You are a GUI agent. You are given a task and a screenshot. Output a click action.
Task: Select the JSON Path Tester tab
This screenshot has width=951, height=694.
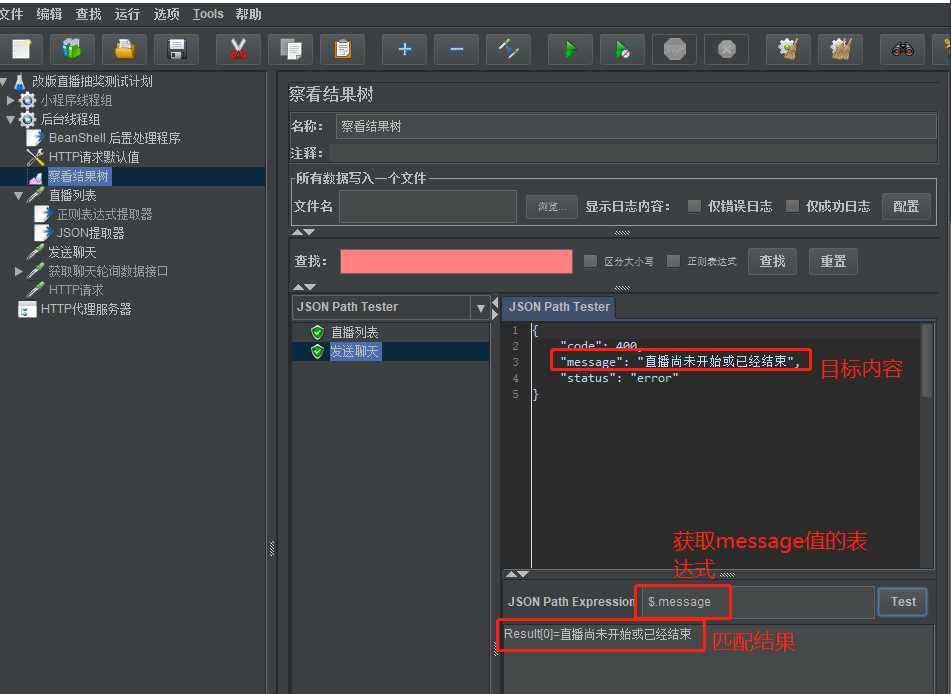pyautogui.click(x=559, y=307)
